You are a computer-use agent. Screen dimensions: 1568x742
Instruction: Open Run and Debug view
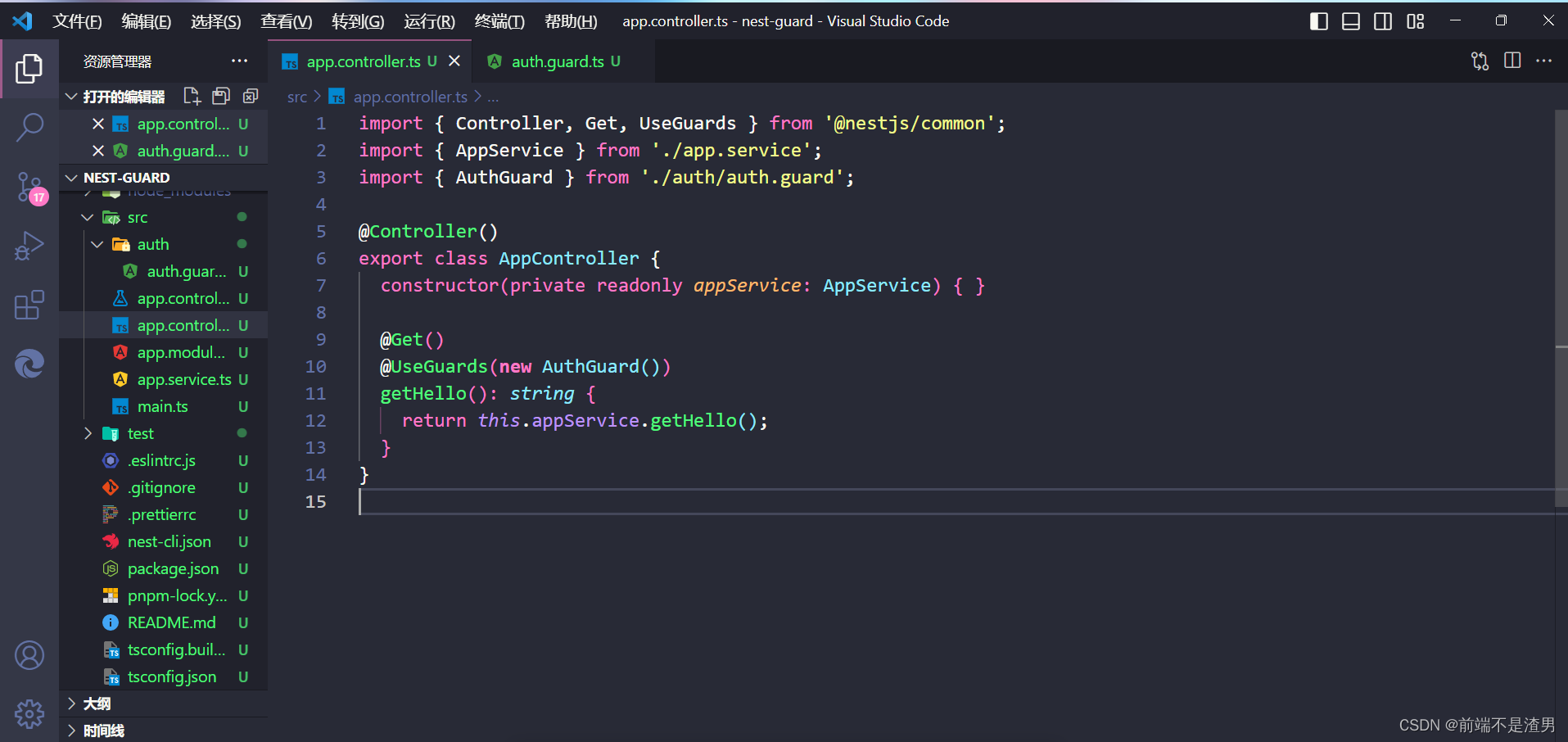(x=29, y=246)
